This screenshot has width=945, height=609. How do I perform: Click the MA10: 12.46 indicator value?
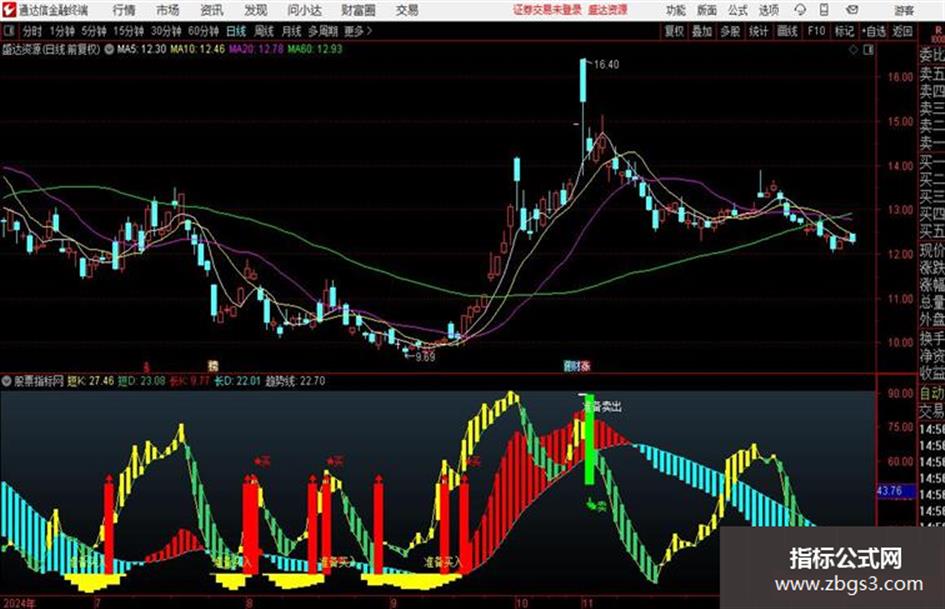point(198,49)
